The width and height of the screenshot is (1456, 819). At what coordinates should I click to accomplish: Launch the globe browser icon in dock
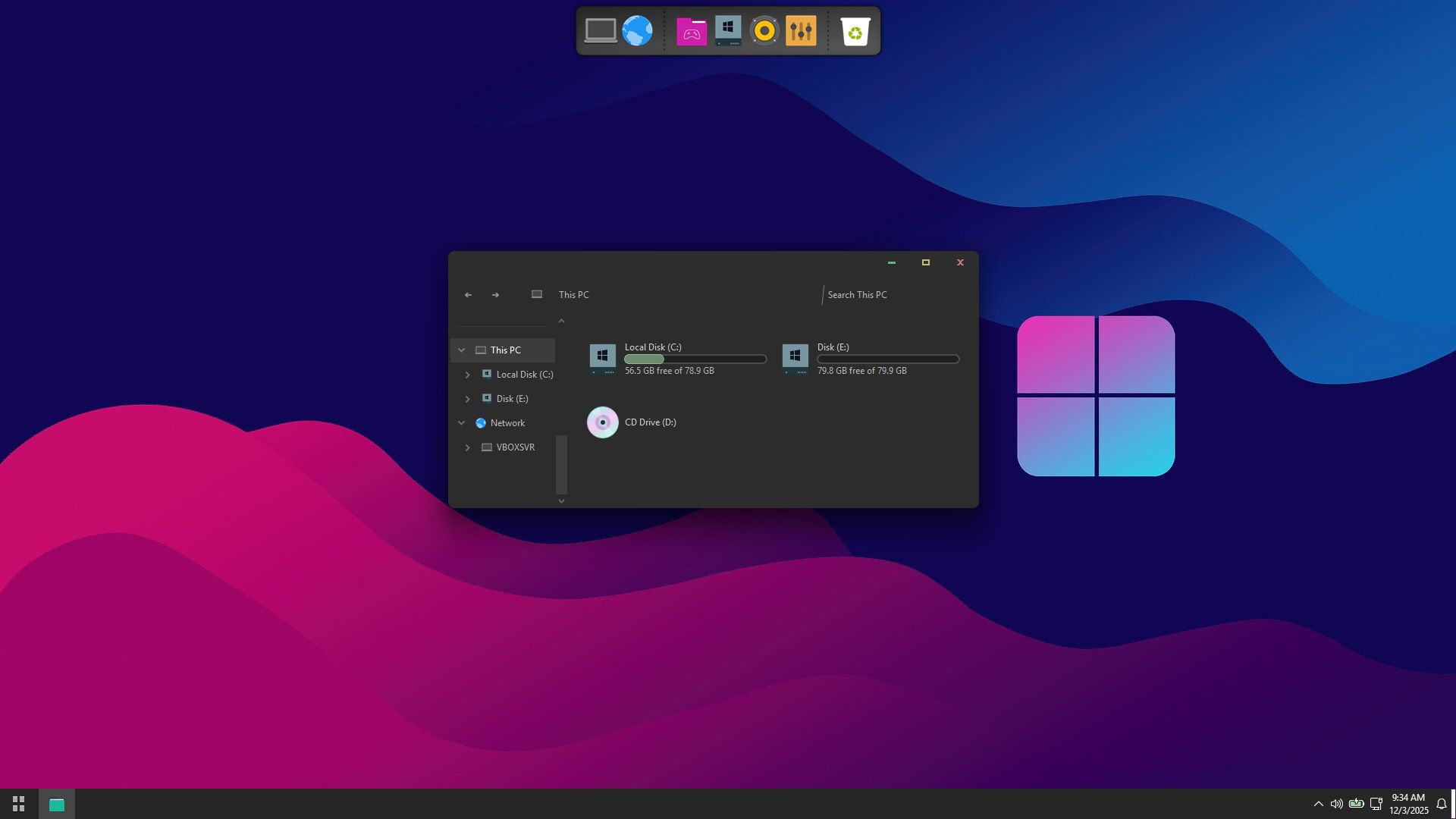(637, 31)
